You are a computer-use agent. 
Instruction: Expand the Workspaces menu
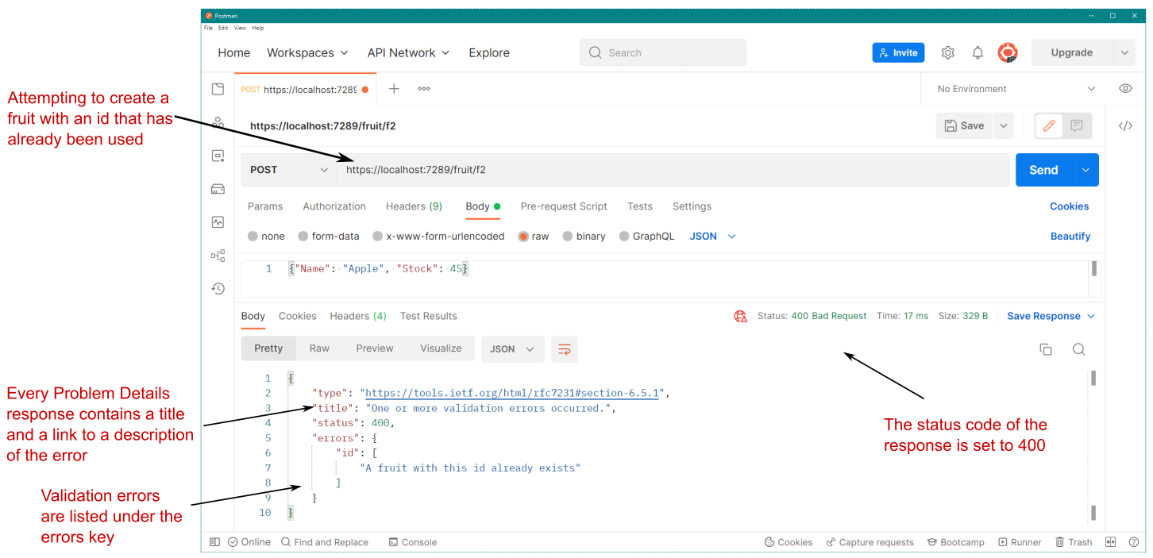307,53
